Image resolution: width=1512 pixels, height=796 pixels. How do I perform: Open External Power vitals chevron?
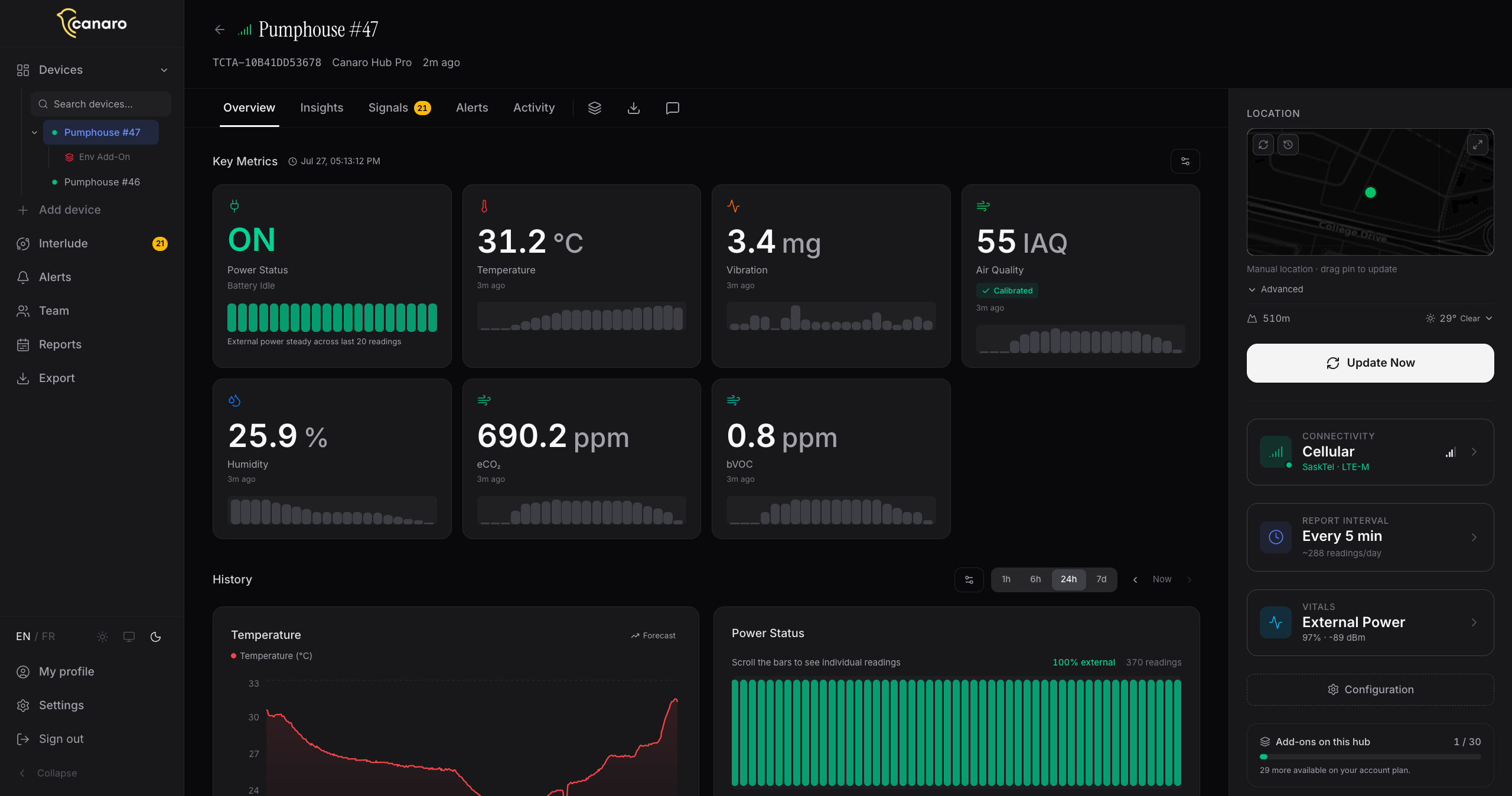pyautogui.click(x=1474, y=622)
